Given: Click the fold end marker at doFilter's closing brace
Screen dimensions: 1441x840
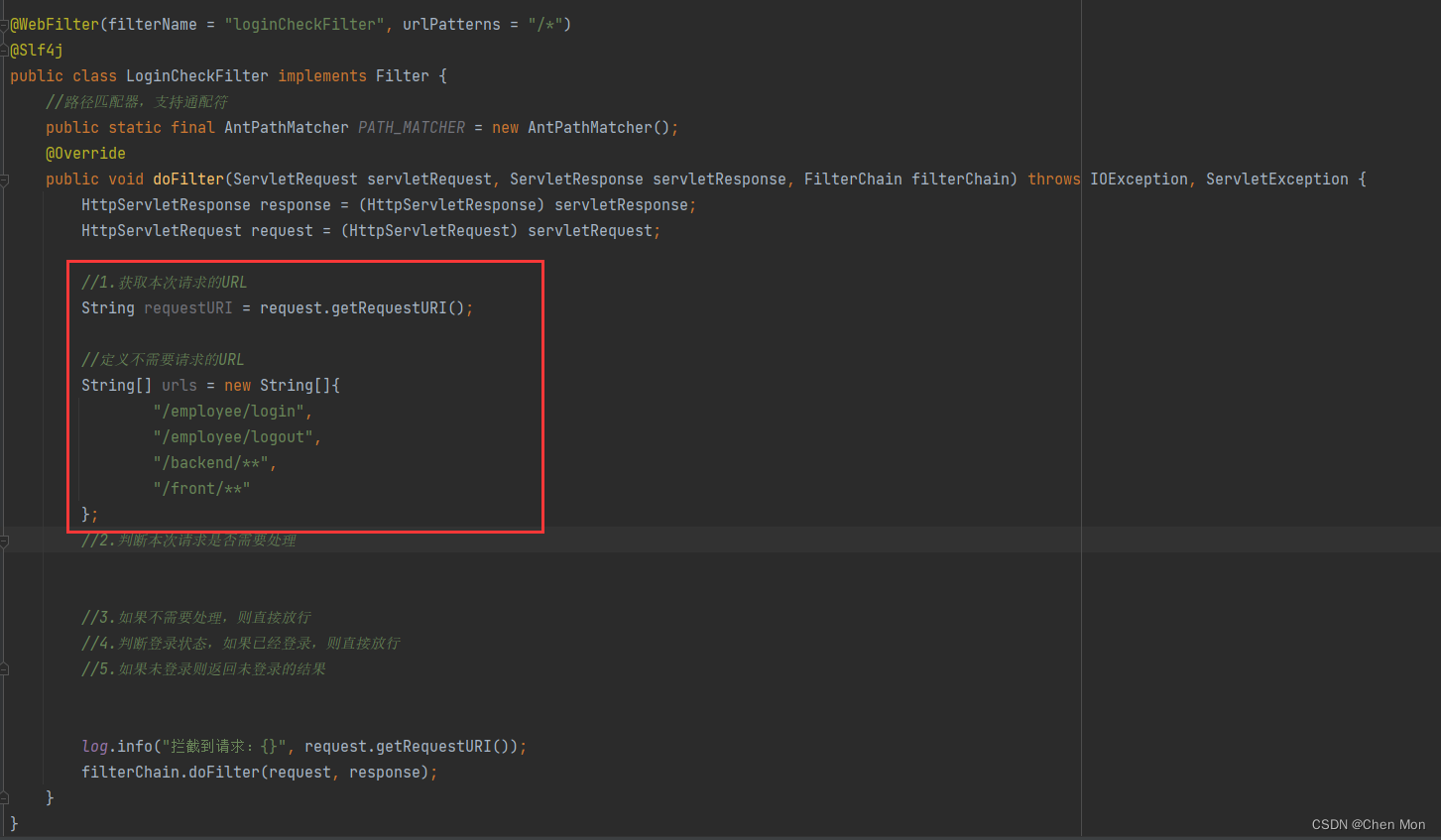Looking at the screenshot, I should click(x=5, y=798).
